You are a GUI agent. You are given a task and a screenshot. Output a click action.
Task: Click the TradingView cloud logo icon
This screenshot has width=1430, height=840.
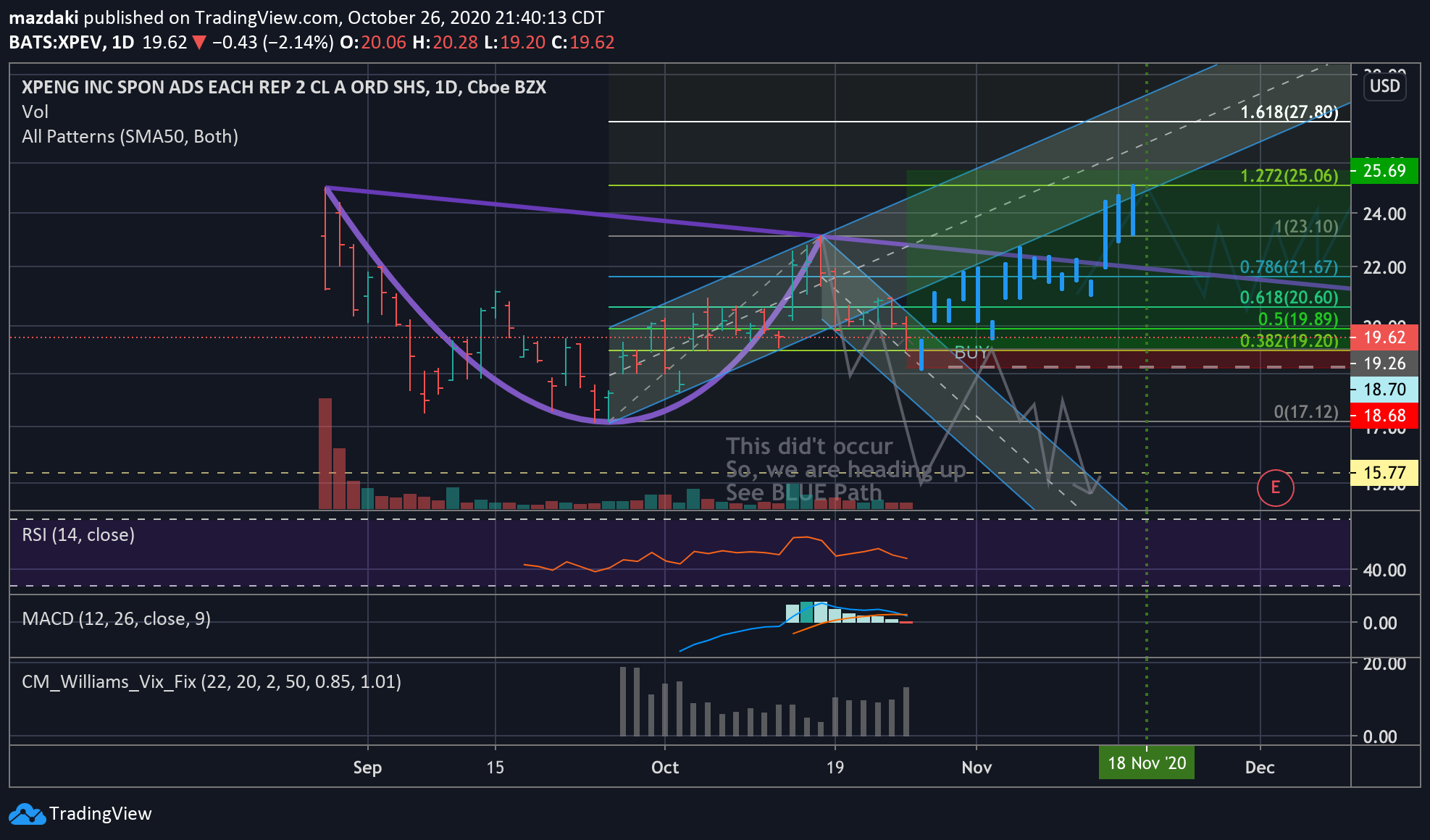click(x=28, y=814)
